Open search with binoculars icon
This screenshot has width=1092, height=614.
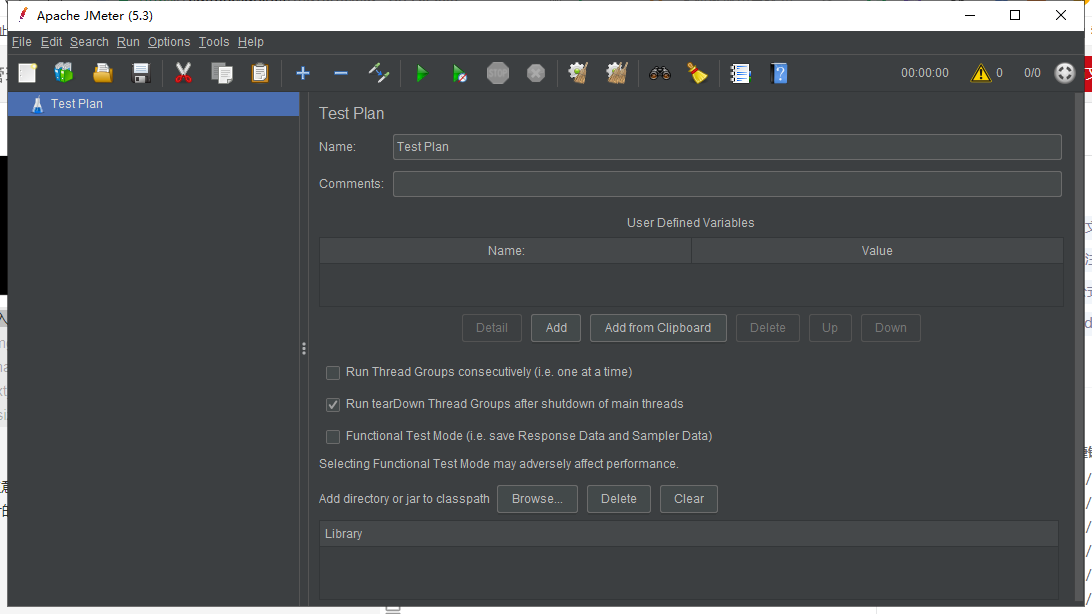[x=659, y=72]
